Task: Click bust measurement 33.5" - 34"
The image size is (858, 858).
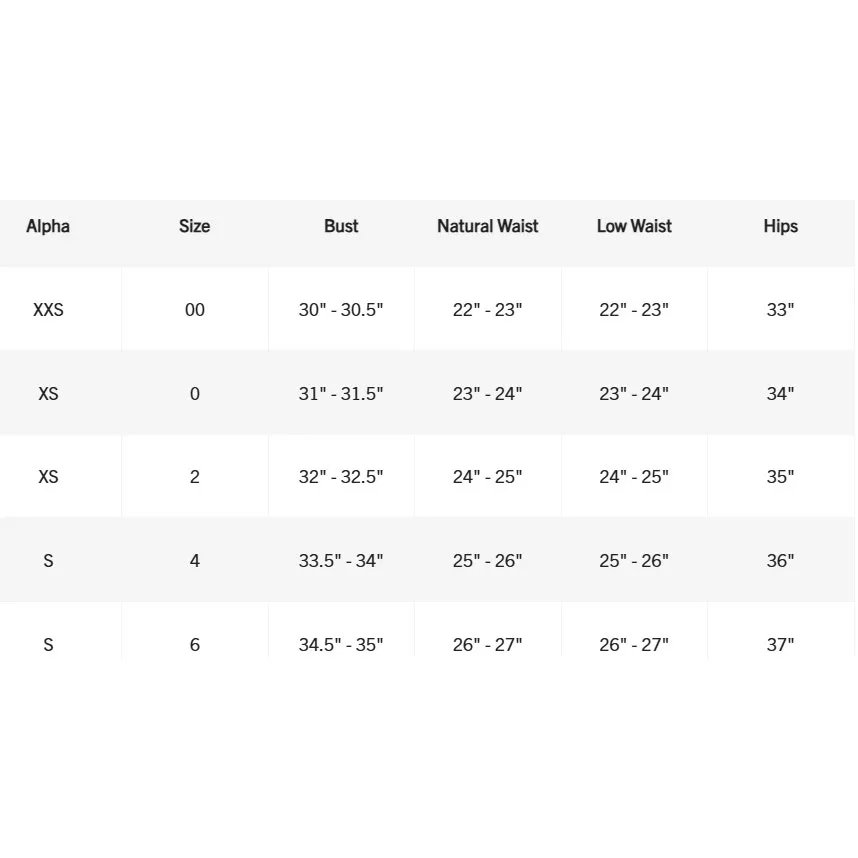Action: click(341, 561)
